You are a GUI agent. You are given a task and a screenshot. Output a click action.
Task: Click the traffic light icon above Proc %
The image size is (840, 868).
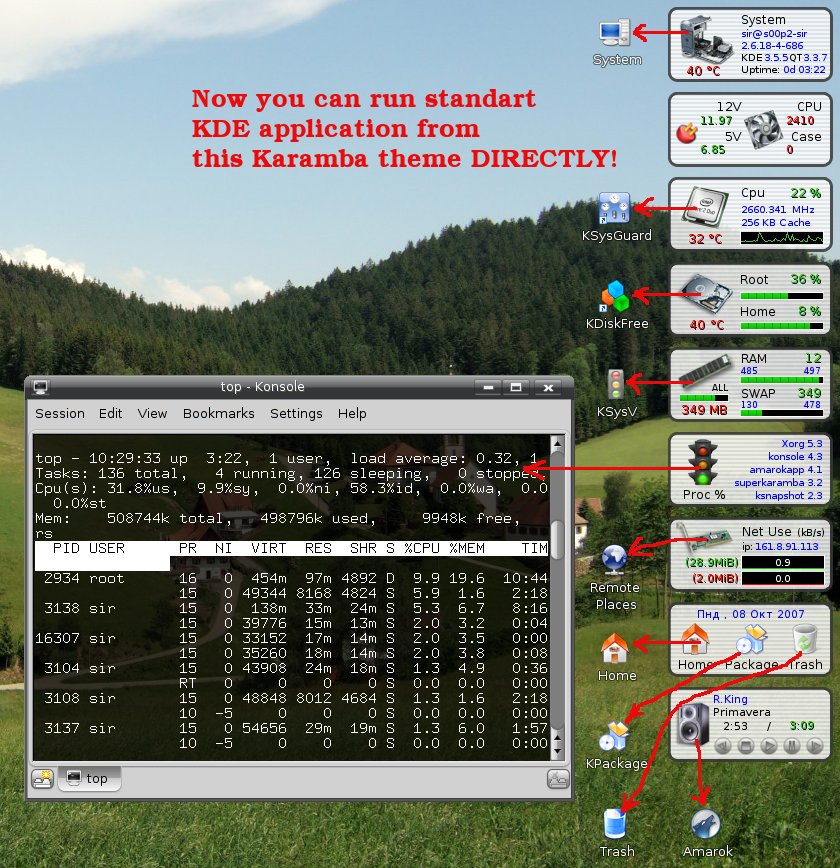point(702,463)
